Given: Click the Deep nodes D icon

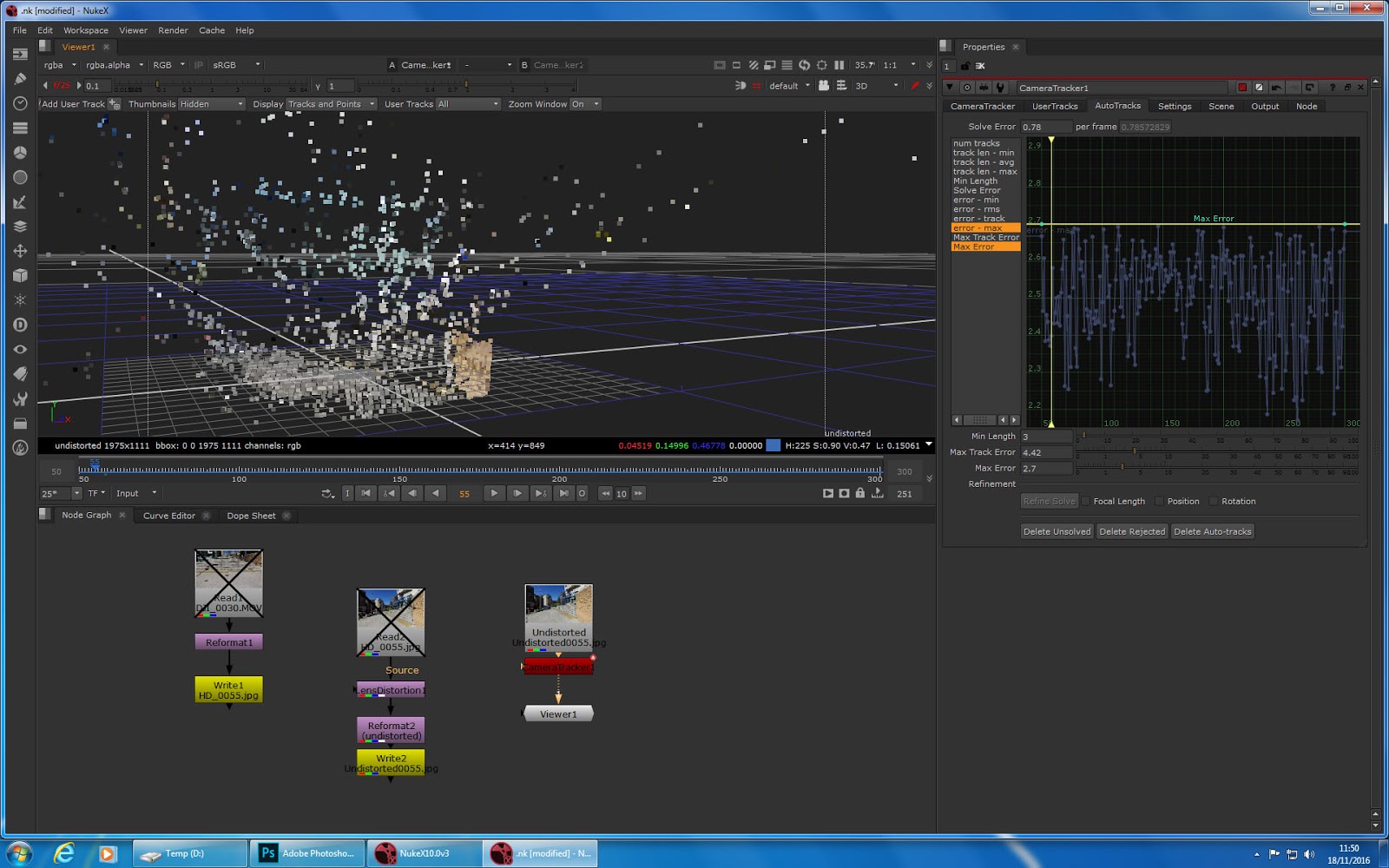Looking at the screenshot, I should pyautogui.click(x=19, y=325).
